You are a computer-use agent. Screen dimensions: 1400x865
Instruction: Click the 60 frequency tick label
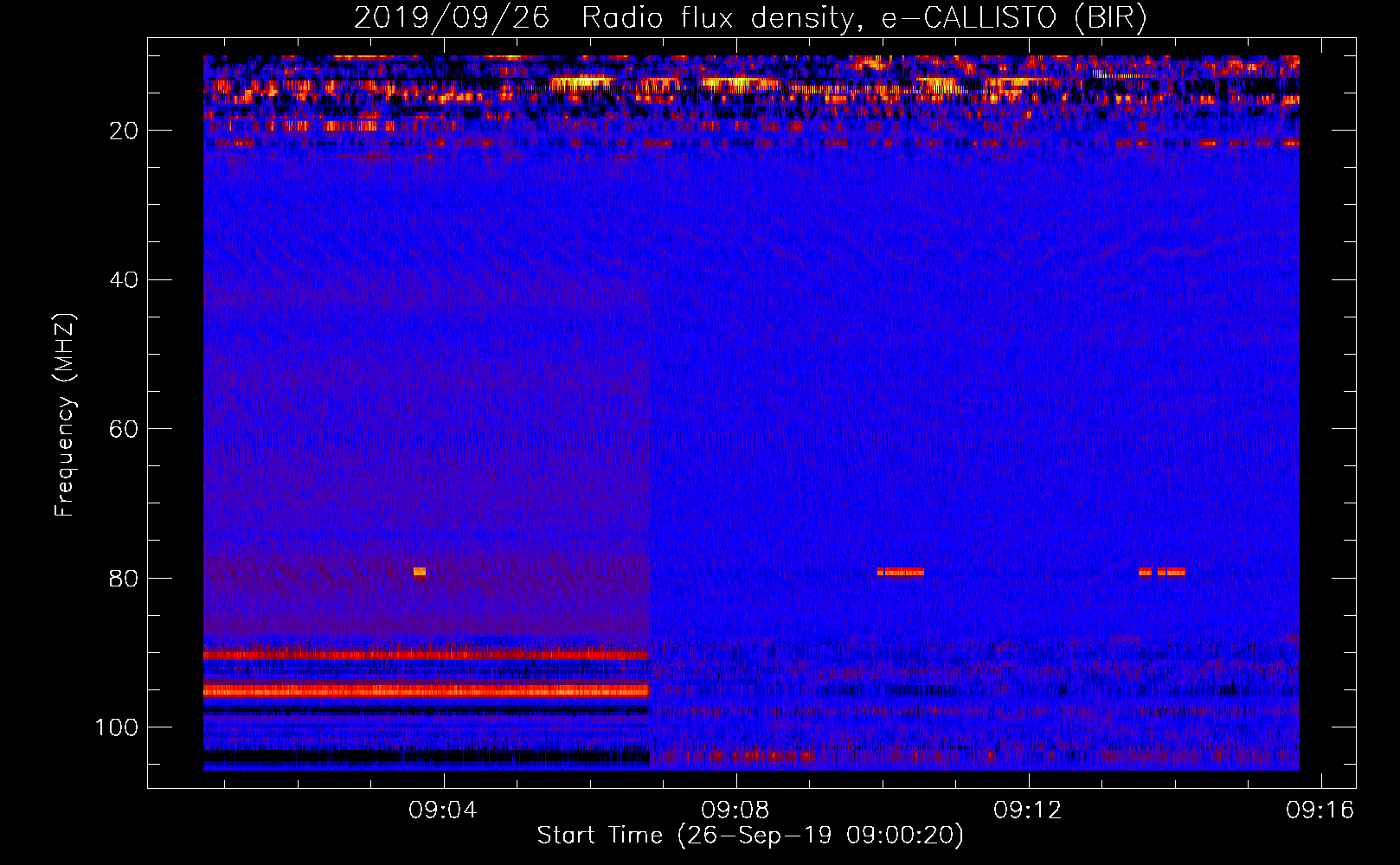coord(124,429)
